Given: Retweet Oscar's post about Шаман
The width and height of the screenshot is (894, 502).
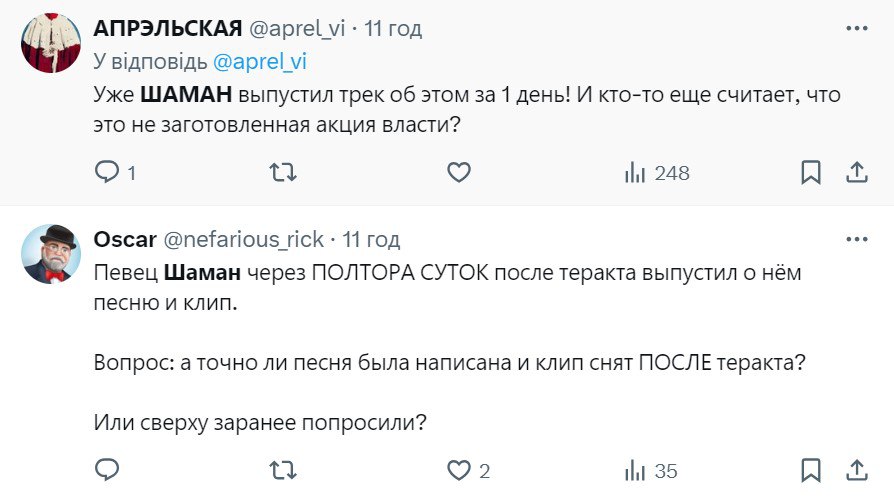Looking at the screenshot, I should [284, 470].
